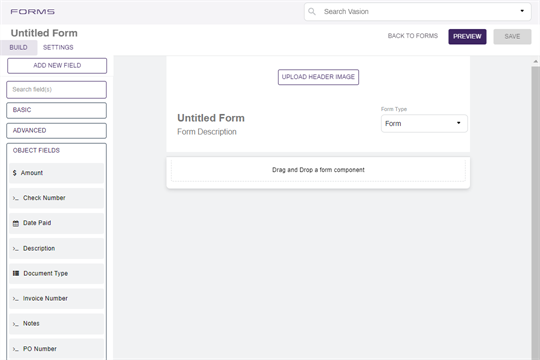540x360 pixels.
Task: Open the Form Type dropdown
Action: (424, 123)
